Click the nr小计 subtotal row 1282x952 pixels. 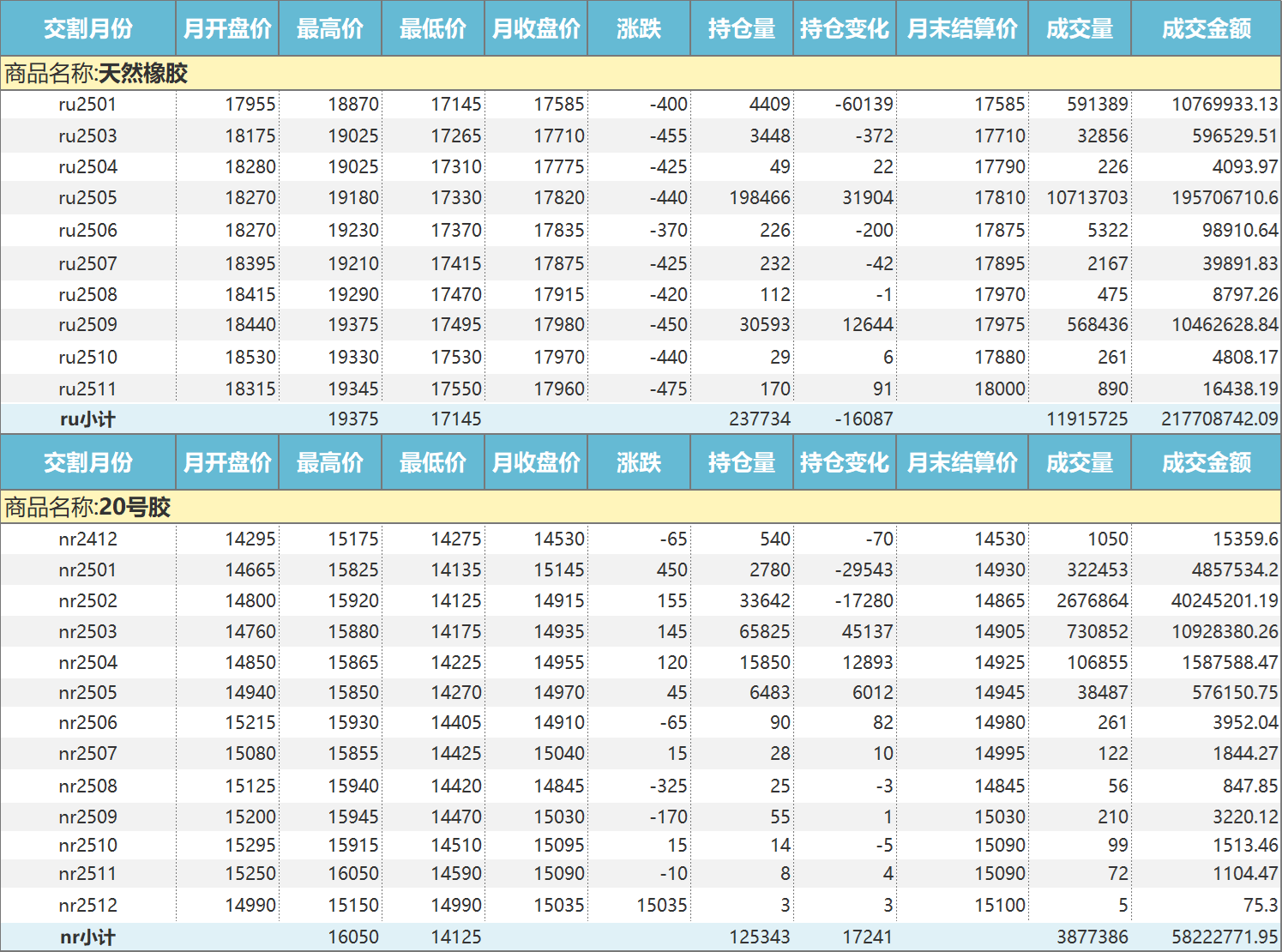point(87,937)
